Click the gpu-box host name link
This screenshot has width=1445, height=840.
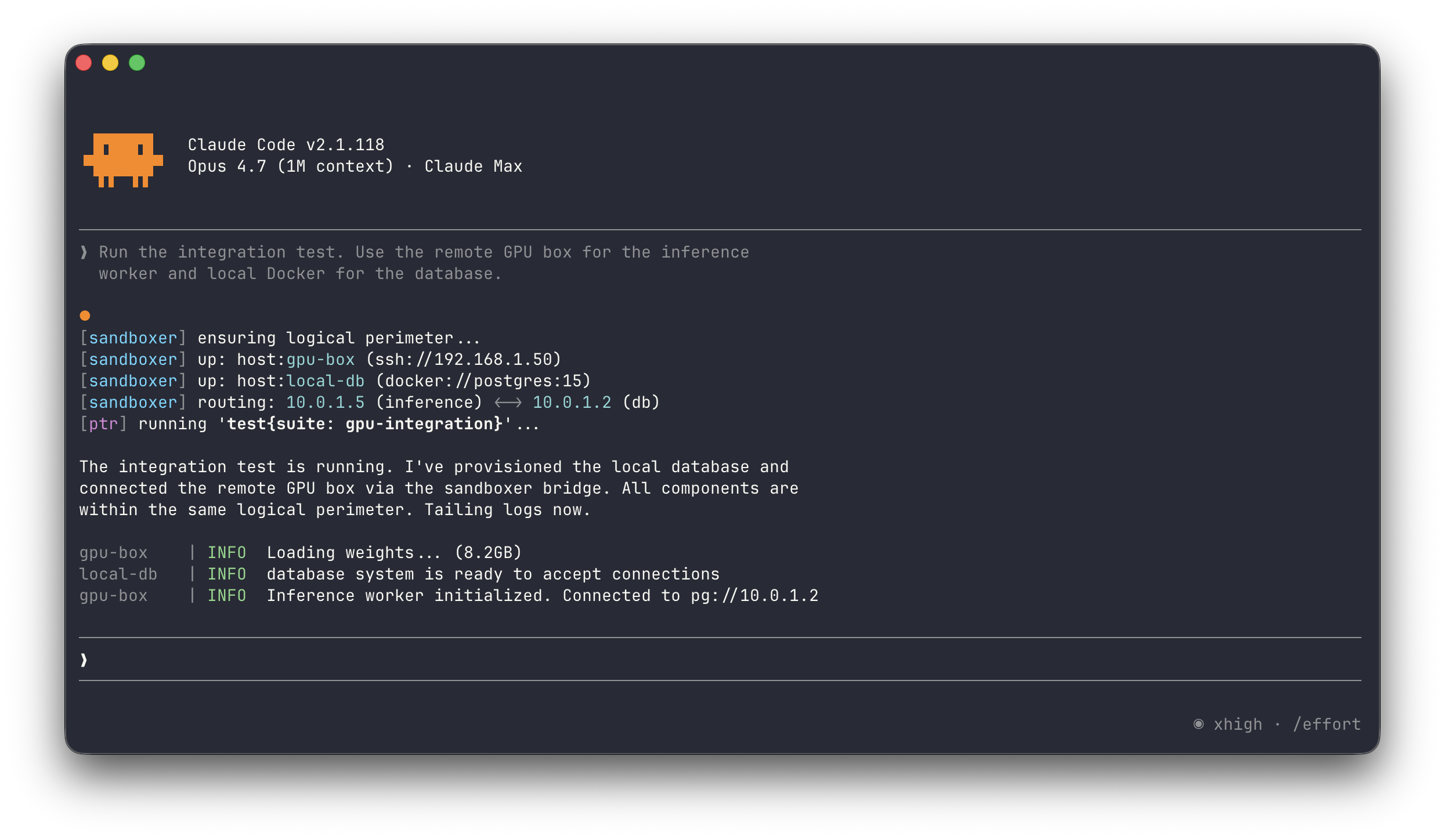tap(320, 360)
